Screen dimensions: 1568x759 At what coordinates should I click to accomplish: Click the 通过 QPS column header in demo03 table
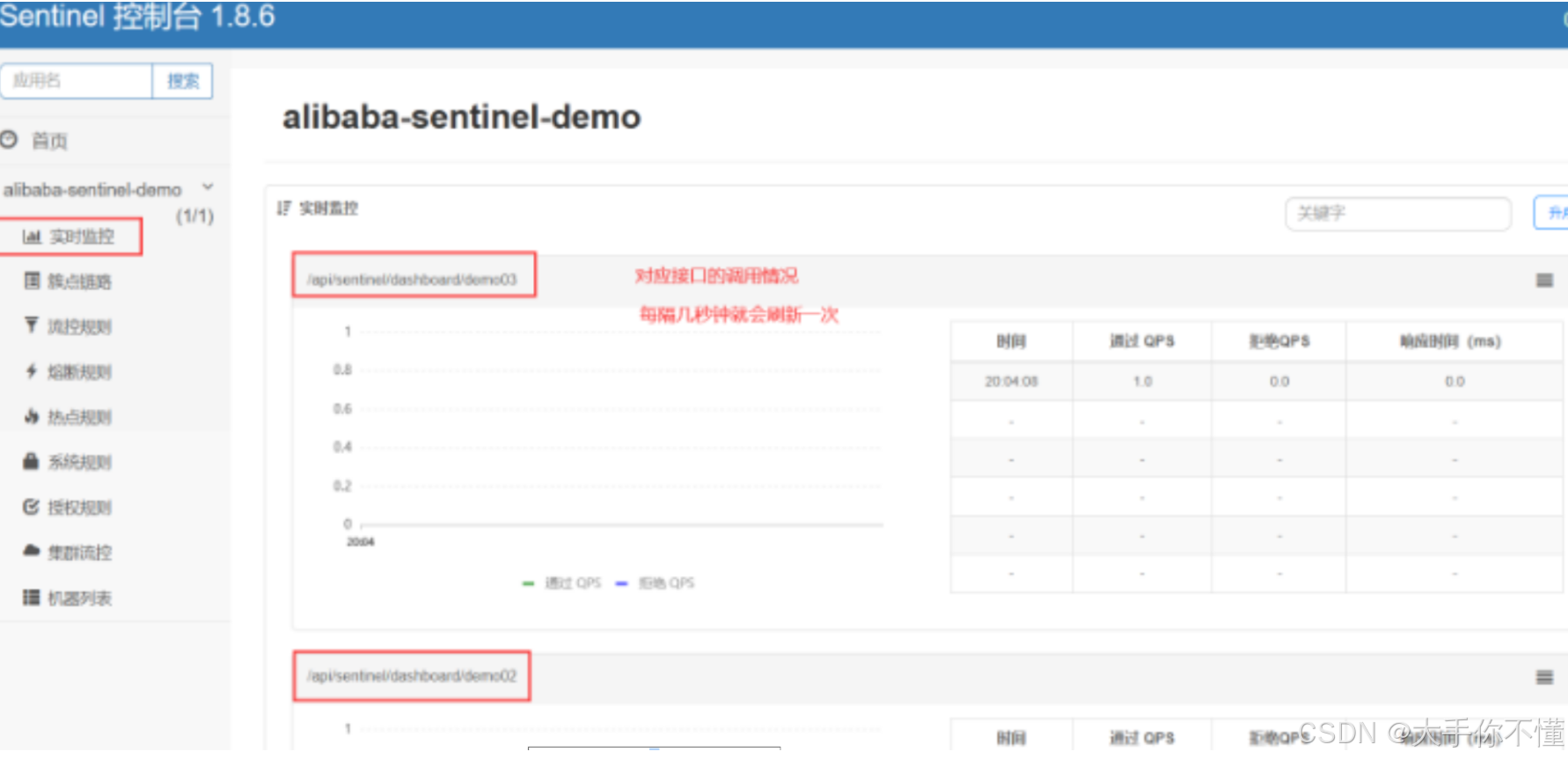click(x=1142, y=341)
